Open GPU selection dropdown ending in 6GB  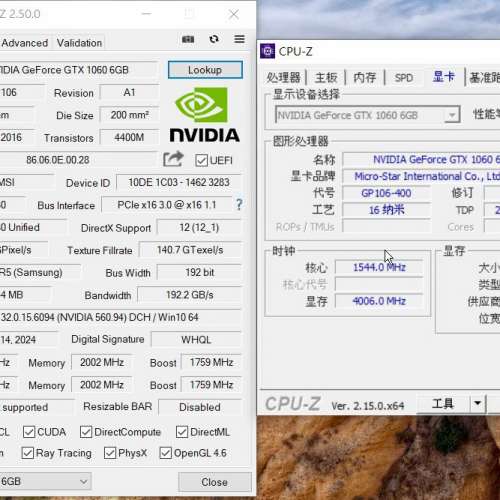(x=45, y=481)
